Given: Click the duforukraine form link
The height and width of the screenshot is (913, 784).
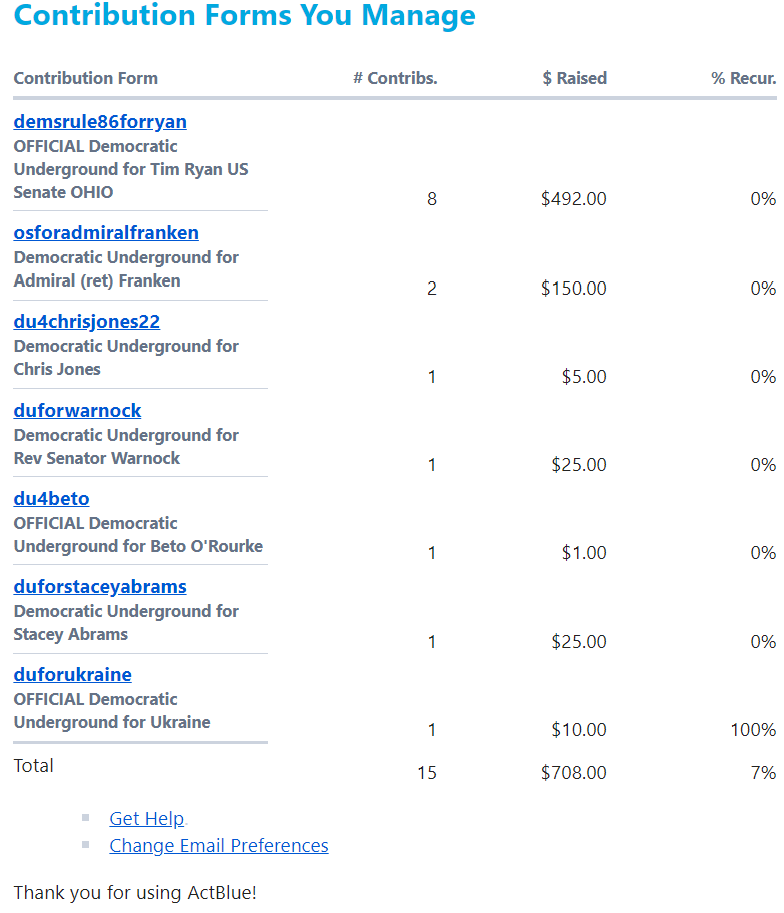Looking at the screenshot, I should tap(72, 675).
